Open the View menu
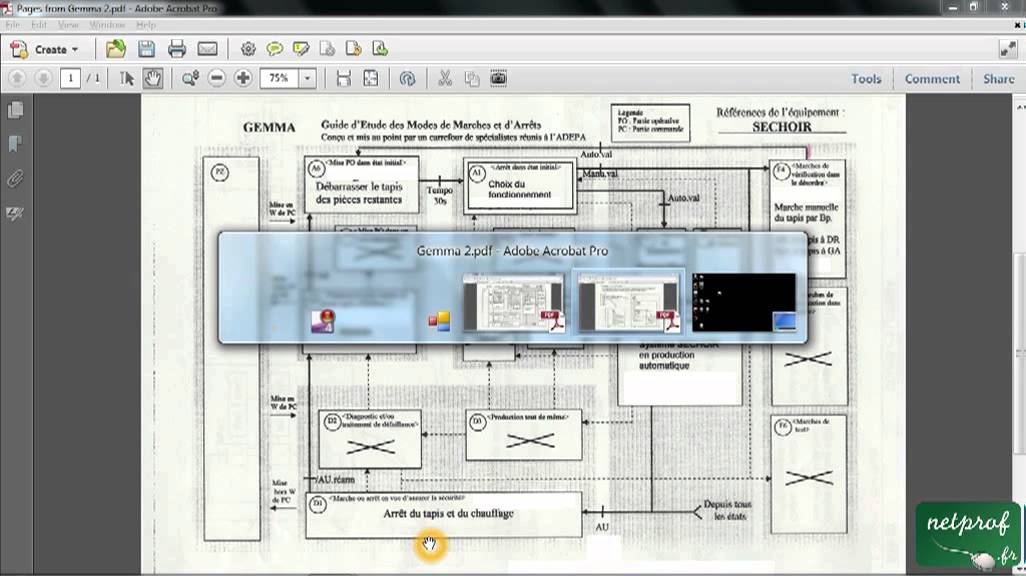This screenshot has height=576, width=1026. pyautogui.click(x=68, y=25)
